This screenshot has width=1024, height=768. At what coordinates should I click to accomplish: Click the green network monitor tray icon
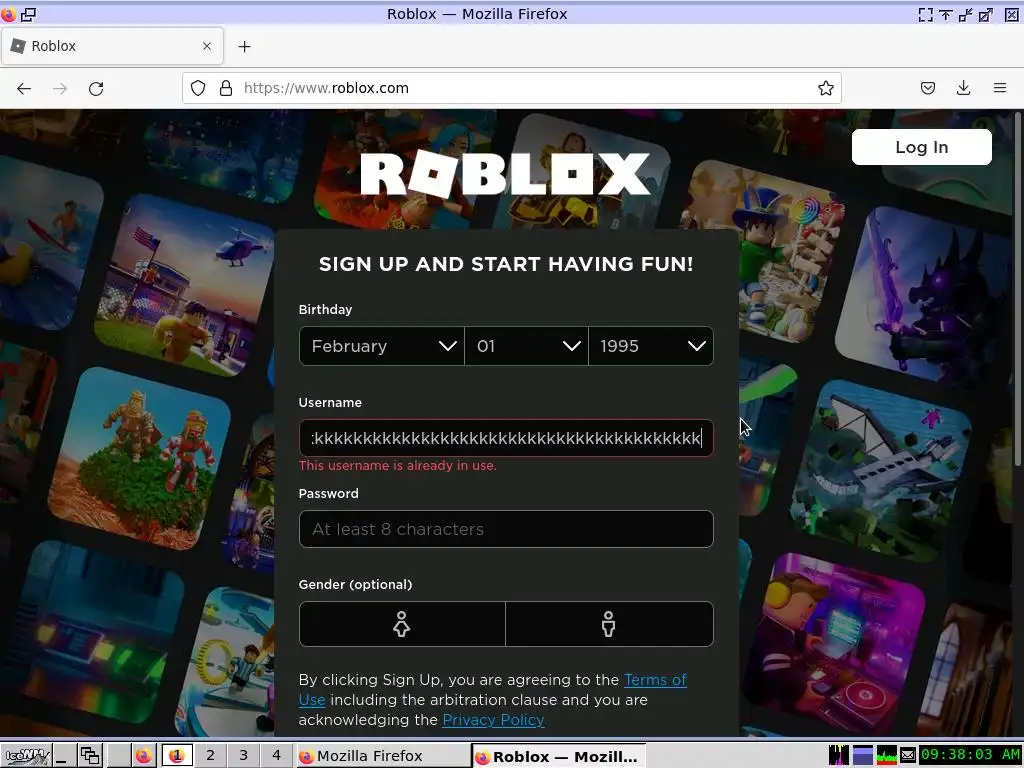tap(886, 756)
